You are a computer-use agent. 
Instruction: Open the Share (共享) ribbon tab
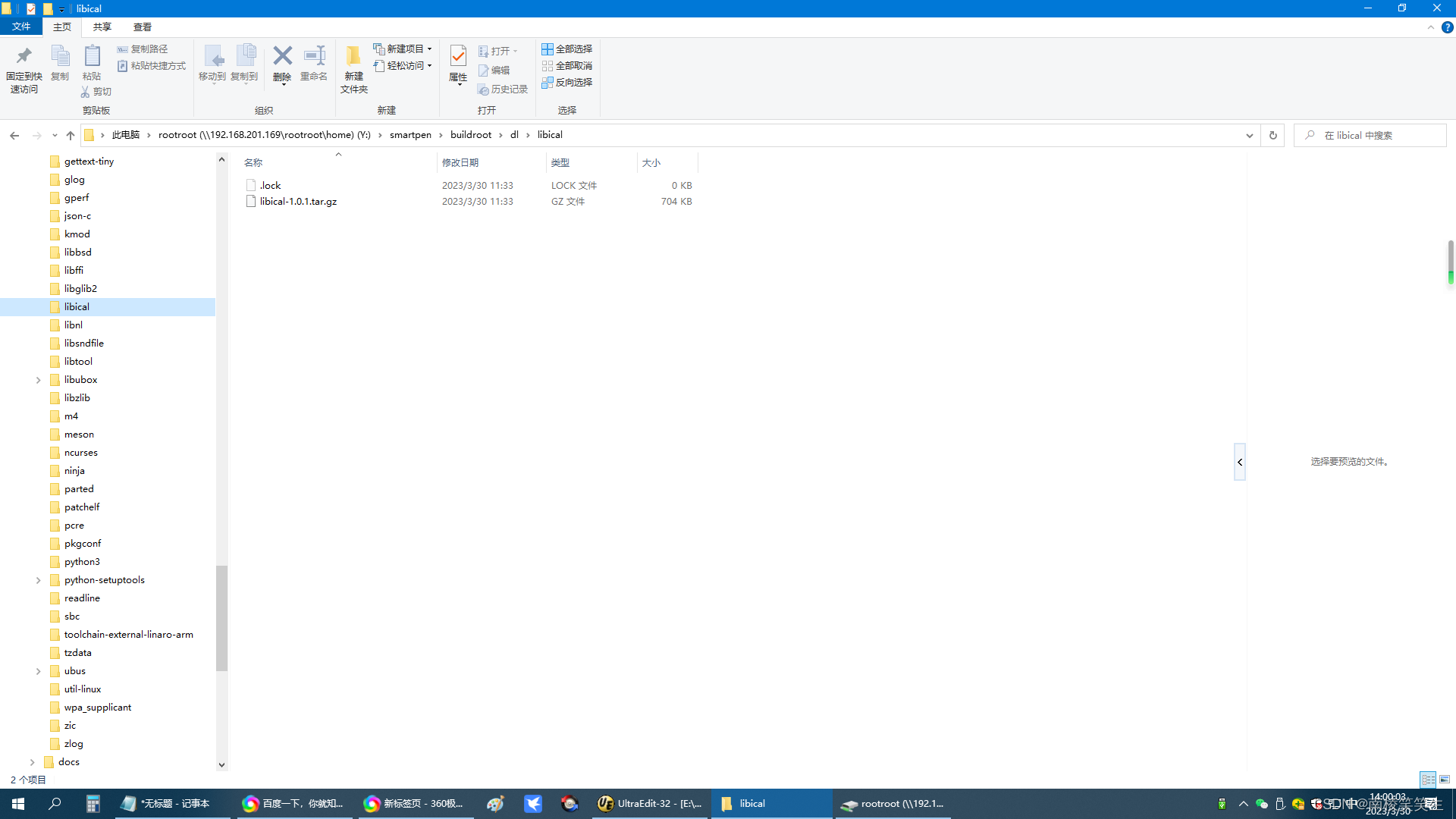[102, 27]
